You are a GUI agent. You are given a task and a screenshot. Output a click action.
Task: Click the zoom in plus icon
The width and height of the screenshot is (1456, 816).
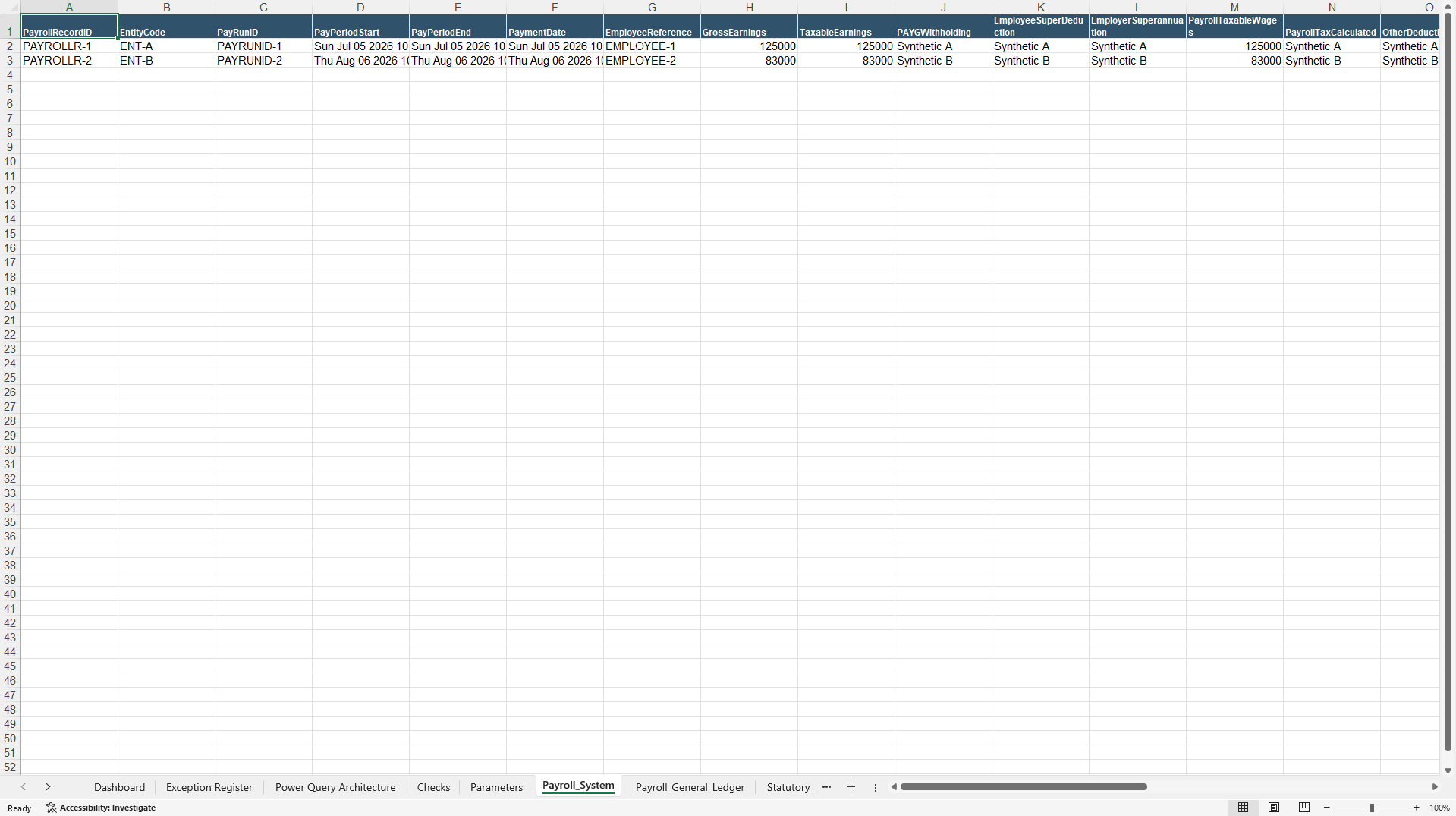coord(1417,808)
